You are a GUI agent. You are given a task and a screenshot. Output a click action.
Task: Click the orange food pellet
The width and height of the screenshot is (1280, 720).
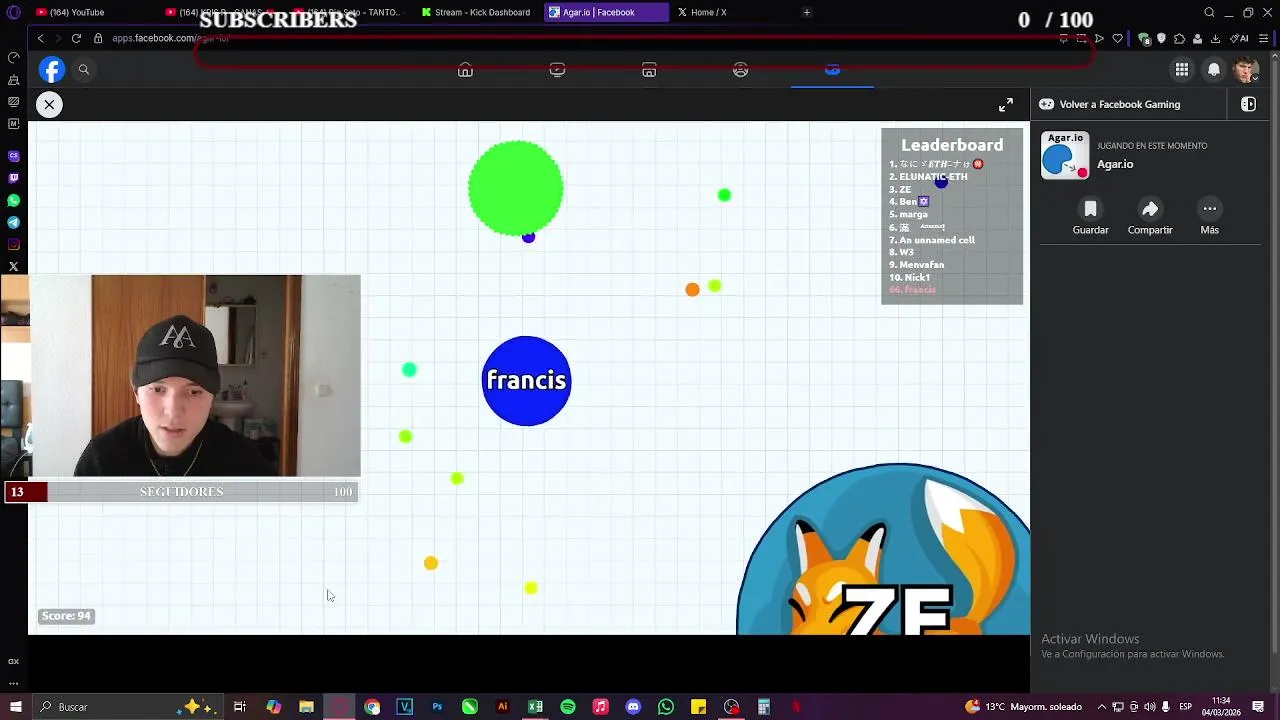(692, 290)
